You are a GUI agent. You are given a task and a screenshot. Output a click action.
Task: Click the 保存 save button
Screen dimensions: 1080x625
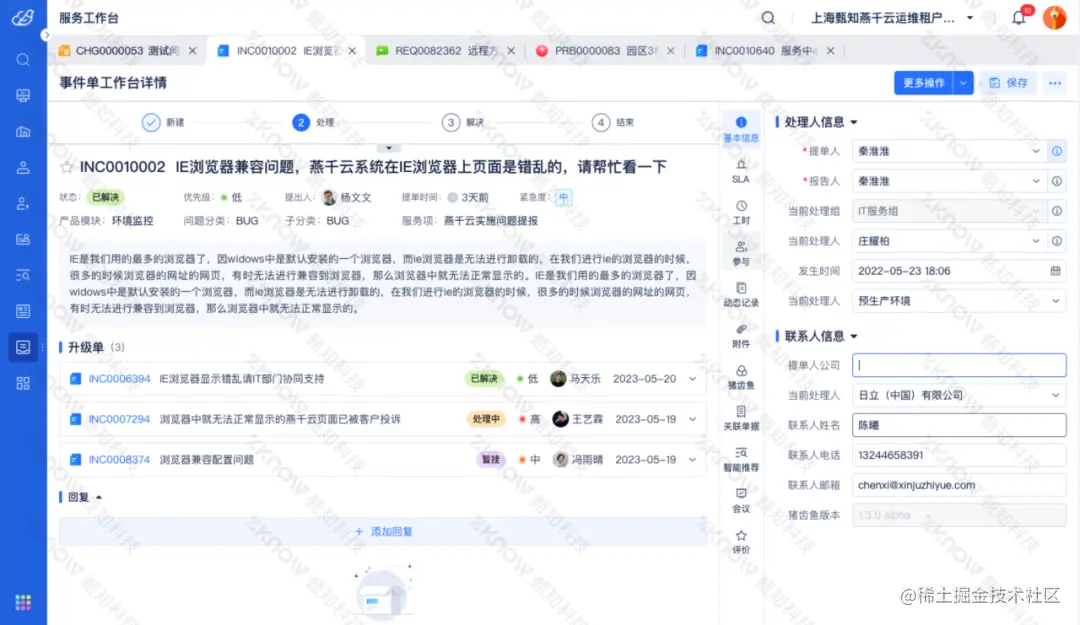tap(1010, 83)
